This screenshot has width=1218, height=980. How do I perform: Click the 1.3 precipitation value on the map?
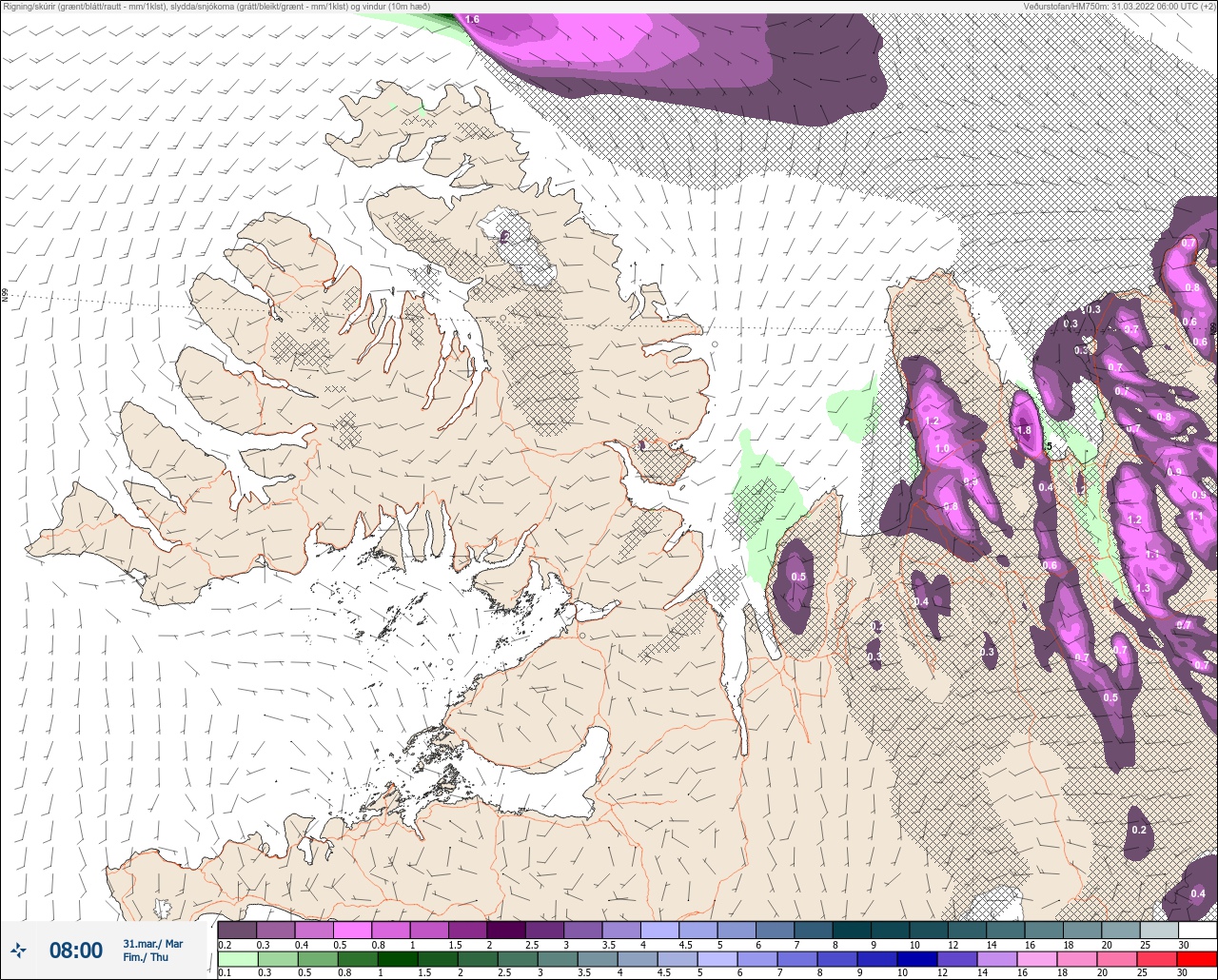tap(1143, 589)
